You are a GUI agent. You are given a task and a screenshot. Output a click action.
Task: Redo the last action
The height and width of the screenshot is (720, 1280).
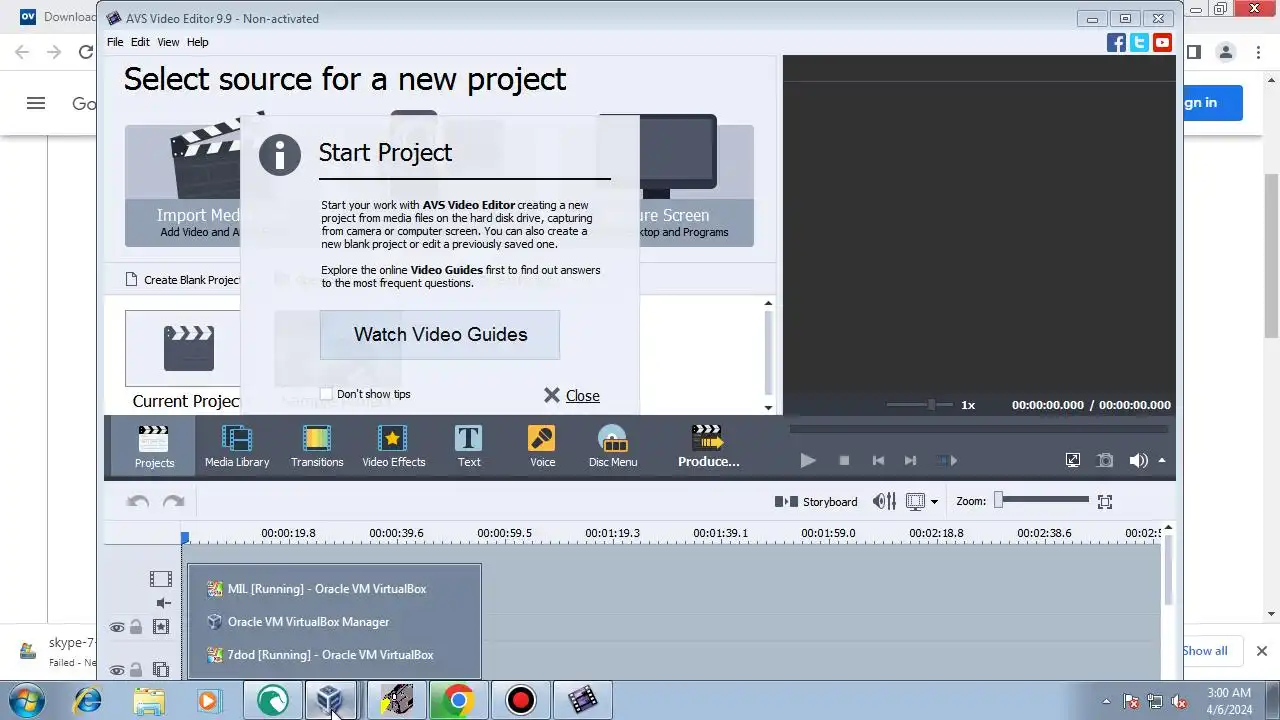[173, 502]
